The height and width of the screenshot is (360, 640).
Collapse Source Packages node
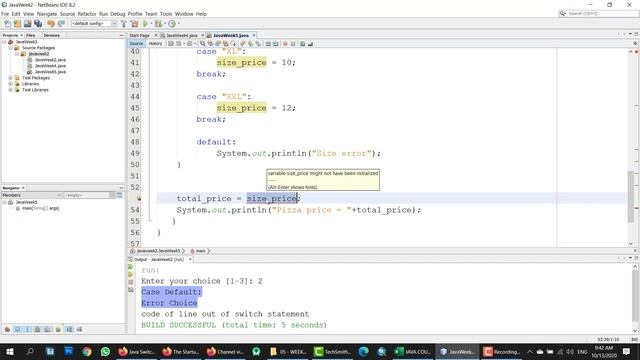coord(11,48)
